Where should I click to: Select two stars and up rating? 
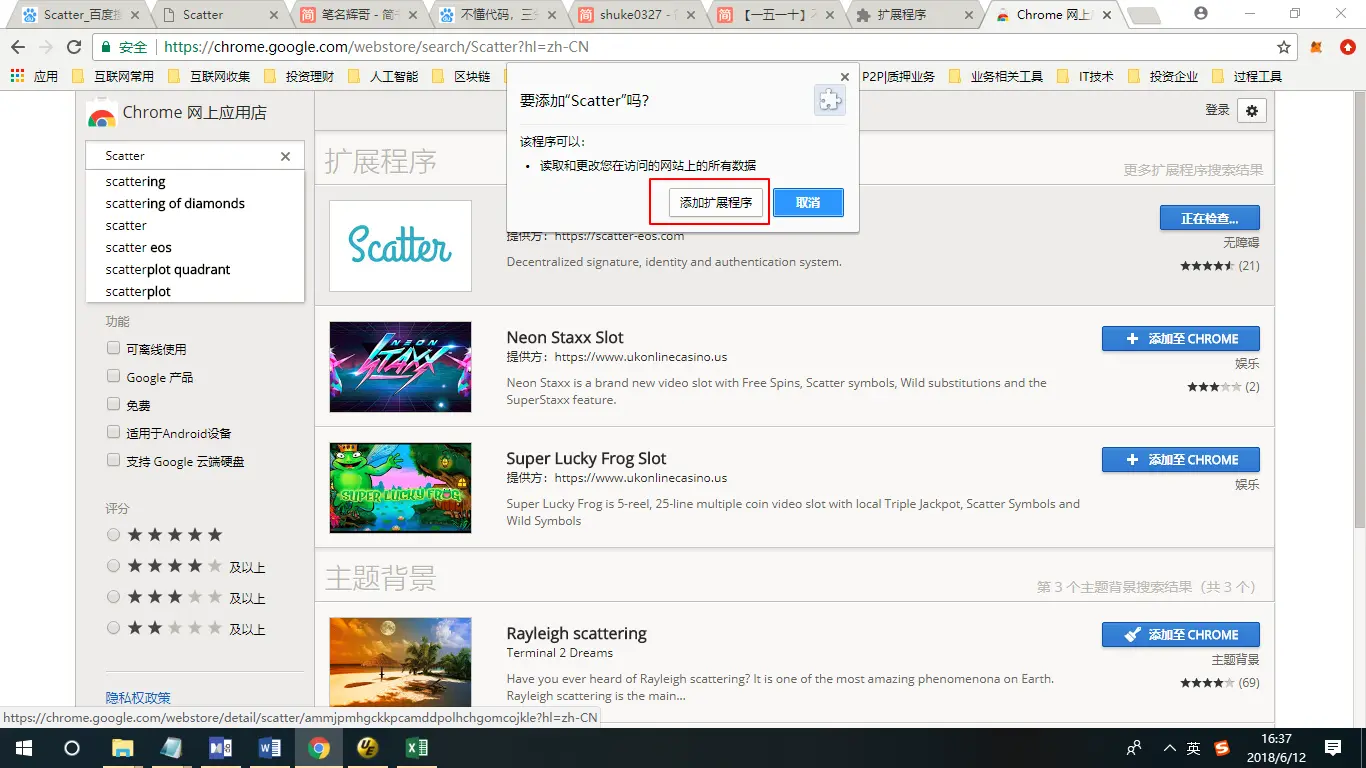[x=113, y=628]
